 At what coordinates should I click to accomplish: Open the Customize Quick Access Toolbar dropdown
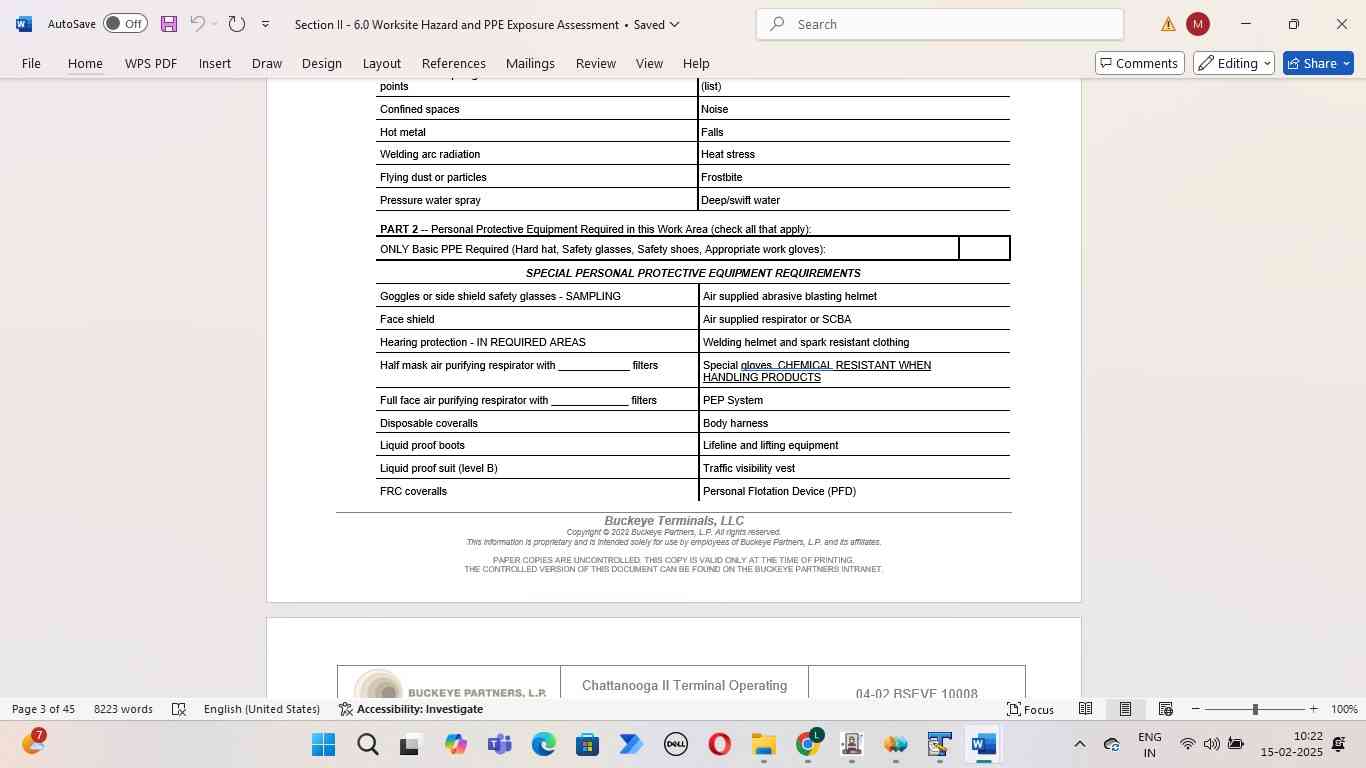tap(265, 24)
